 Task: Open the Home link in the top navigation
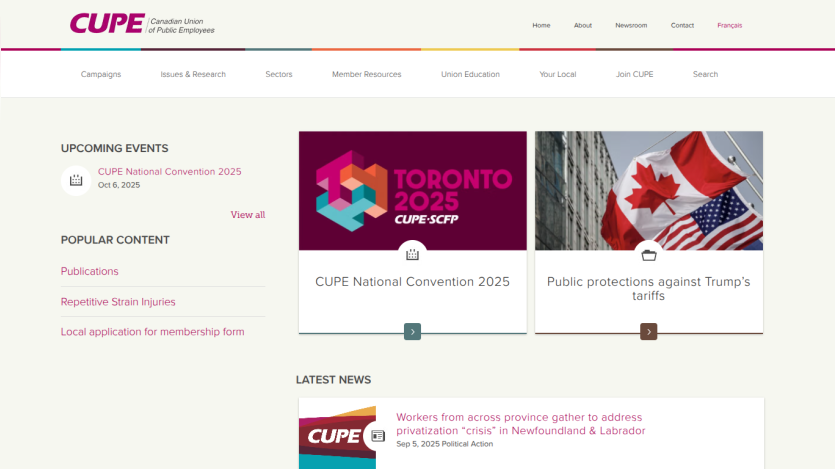pos(541,26)
